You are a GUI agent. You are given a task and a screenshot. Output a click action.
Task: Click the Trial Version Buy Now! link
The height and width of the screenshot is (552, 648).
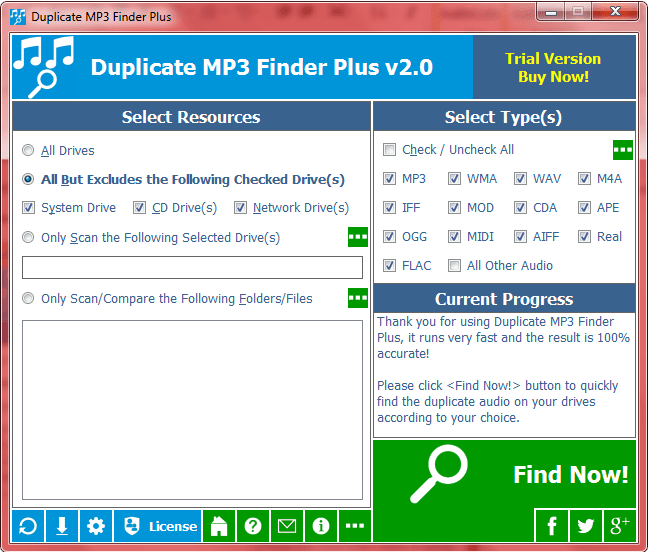(553, 67)
